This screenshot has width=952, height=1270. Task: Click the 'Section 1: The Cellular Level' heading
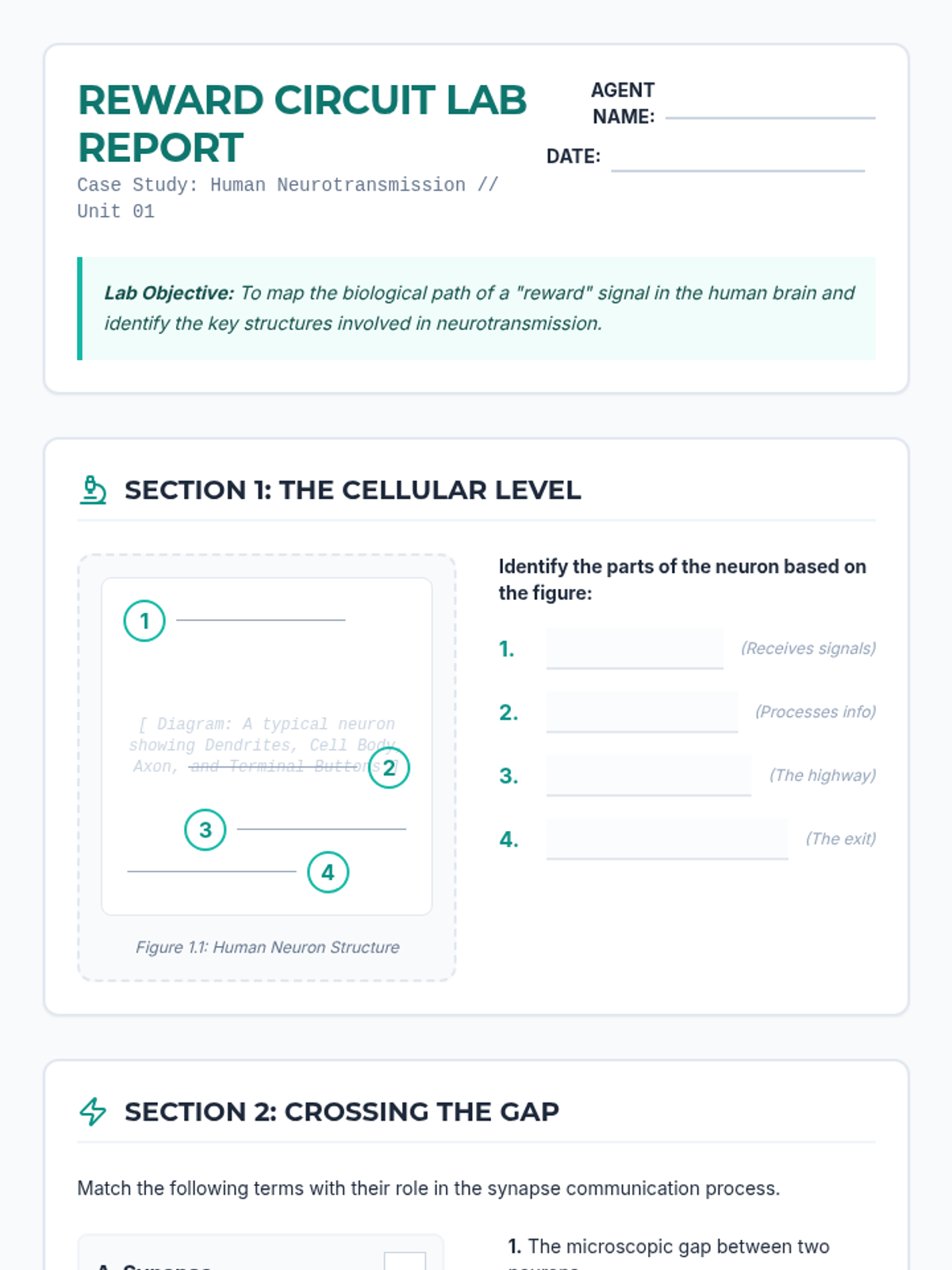click(352, 490)
